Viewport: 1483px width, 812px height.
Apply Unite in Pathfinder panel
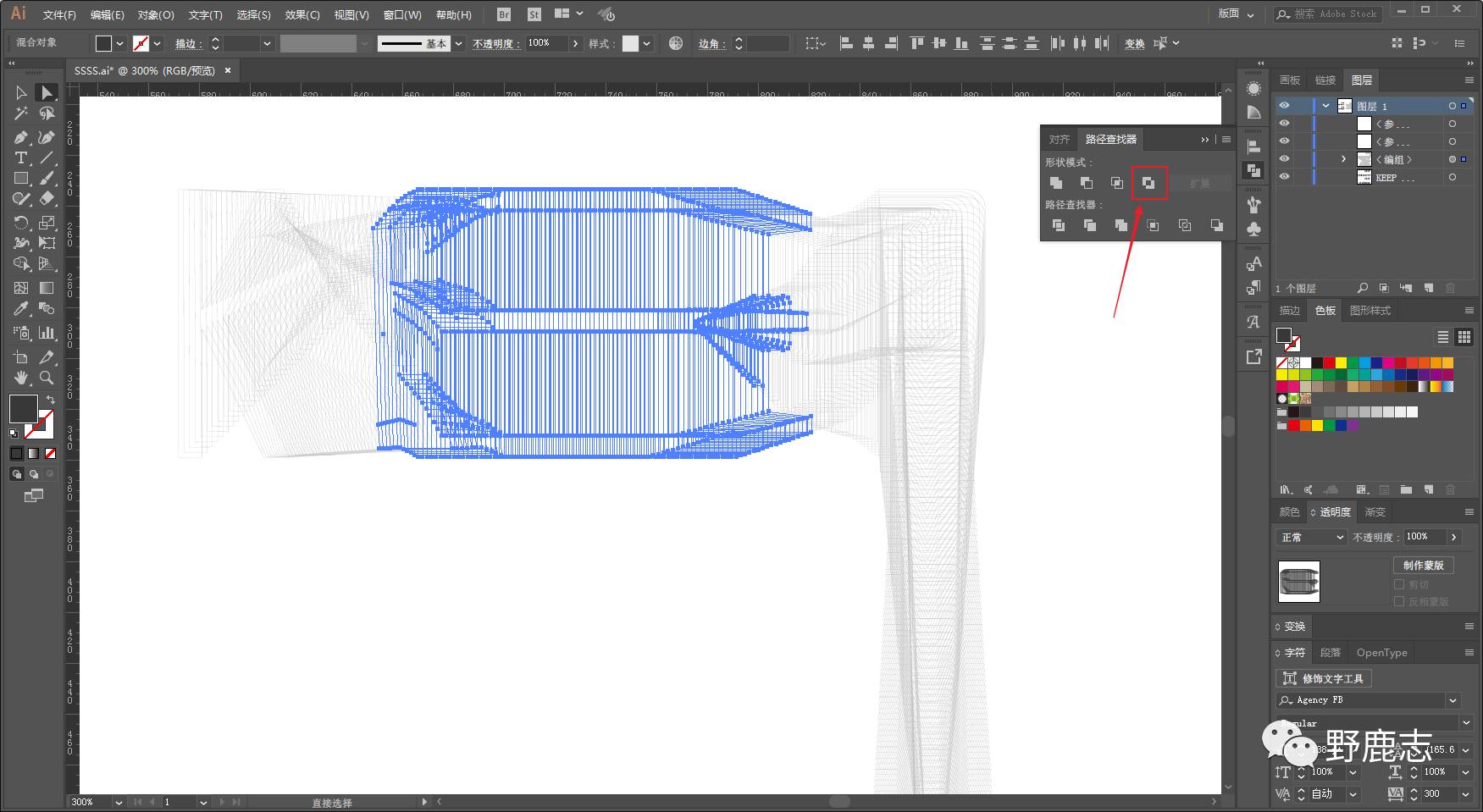point(1056,183)
